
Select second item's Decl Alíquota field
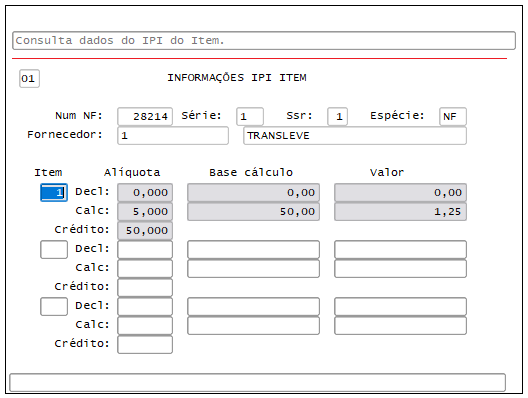pos(145,250)
